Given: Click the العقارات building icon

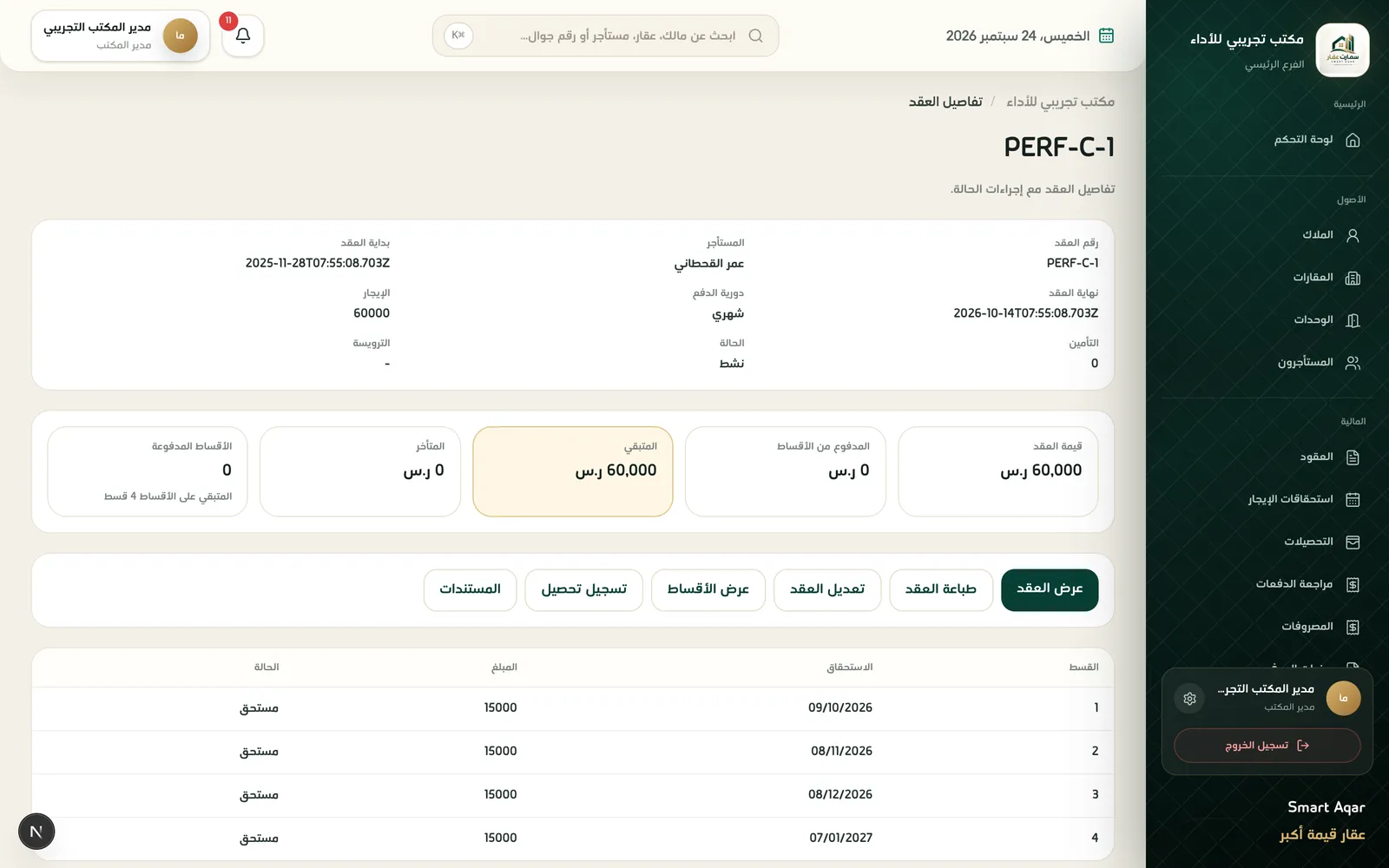Looking at the screenshot, I should click(x=1353, y=278).
